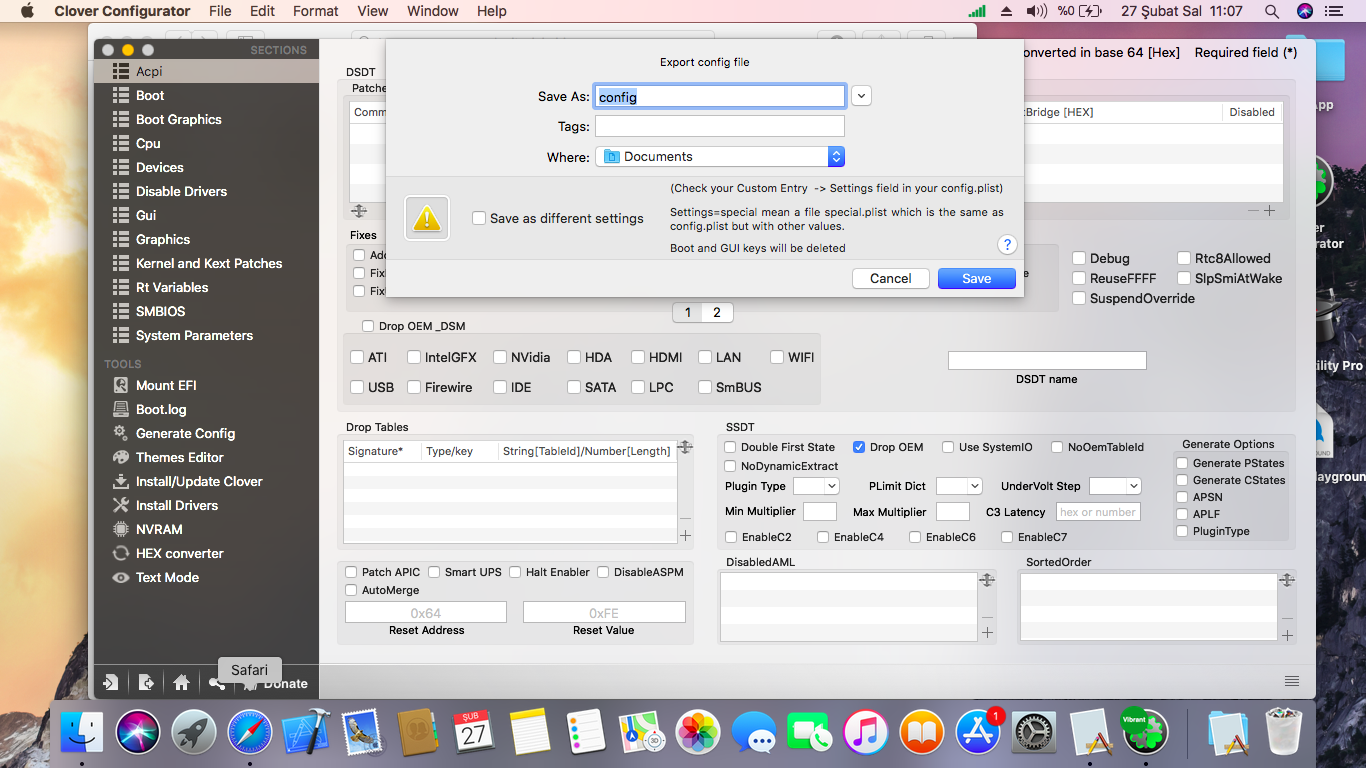Viewport: 1366px width, 768px height.
Task: Click the NVRAM chip icon in sidebar
Action: coord(121,529)
